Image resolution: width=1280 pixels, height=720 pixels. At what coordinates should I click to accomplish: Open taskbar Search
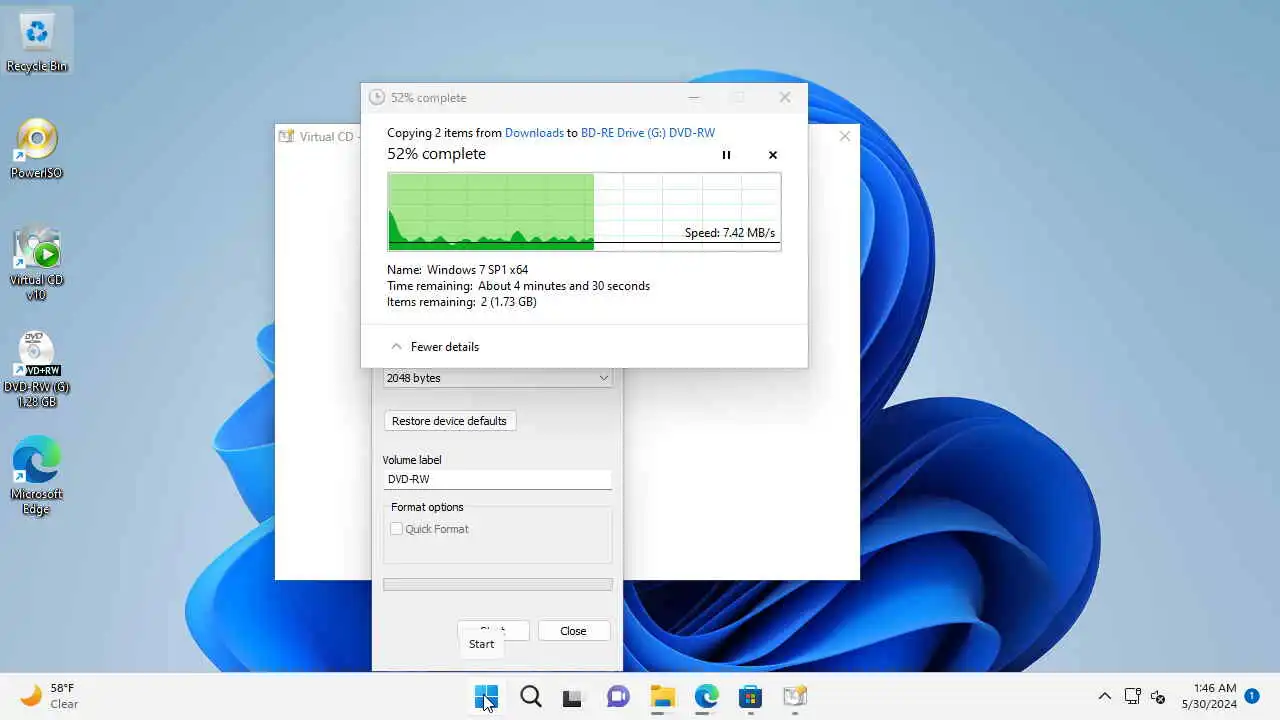coord(531,697)
